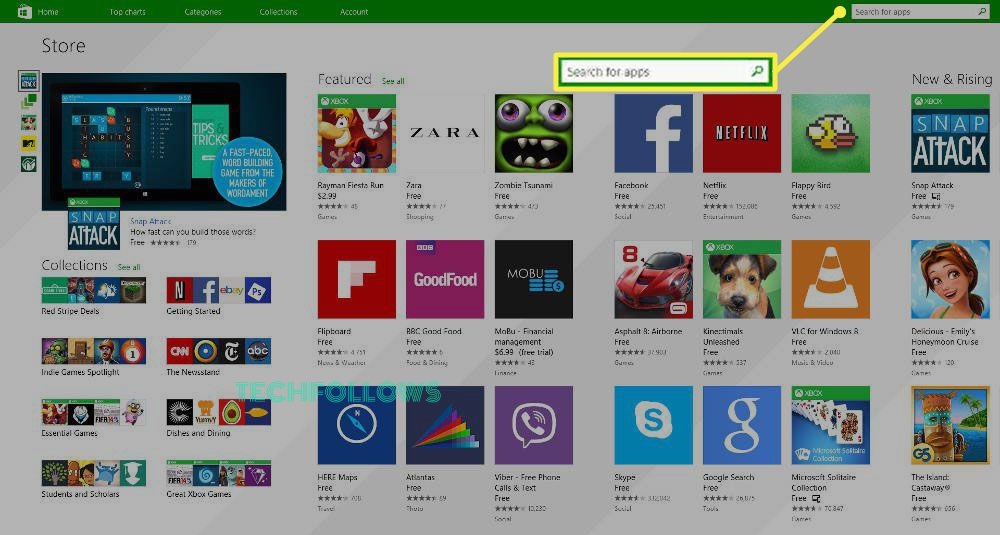Click the Featured section heading
Screen dimensions: 1000x535
tap(344, 79)
